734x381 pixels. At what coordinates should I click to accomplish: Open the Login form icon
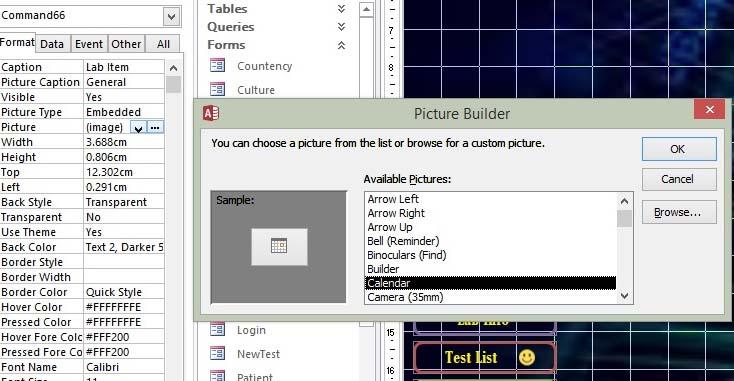218,330
